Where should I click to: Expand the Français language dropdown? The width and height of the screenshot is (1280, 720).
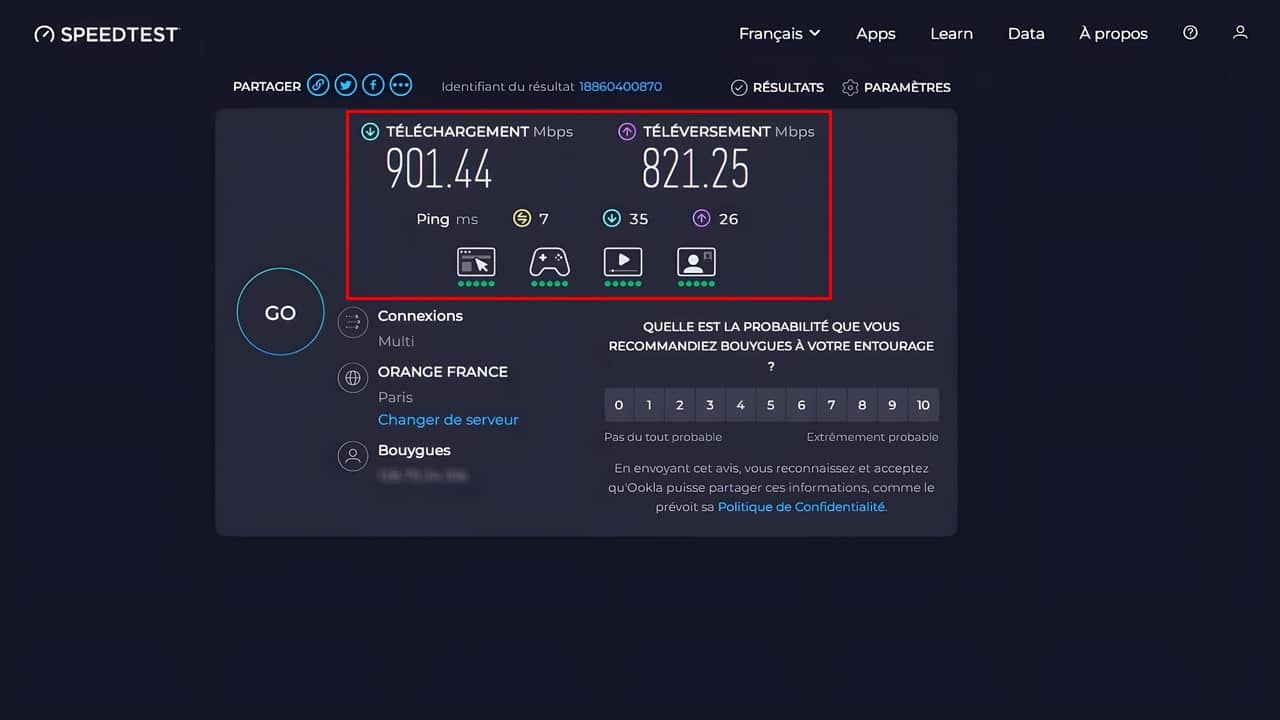click(x=779, y=33)
